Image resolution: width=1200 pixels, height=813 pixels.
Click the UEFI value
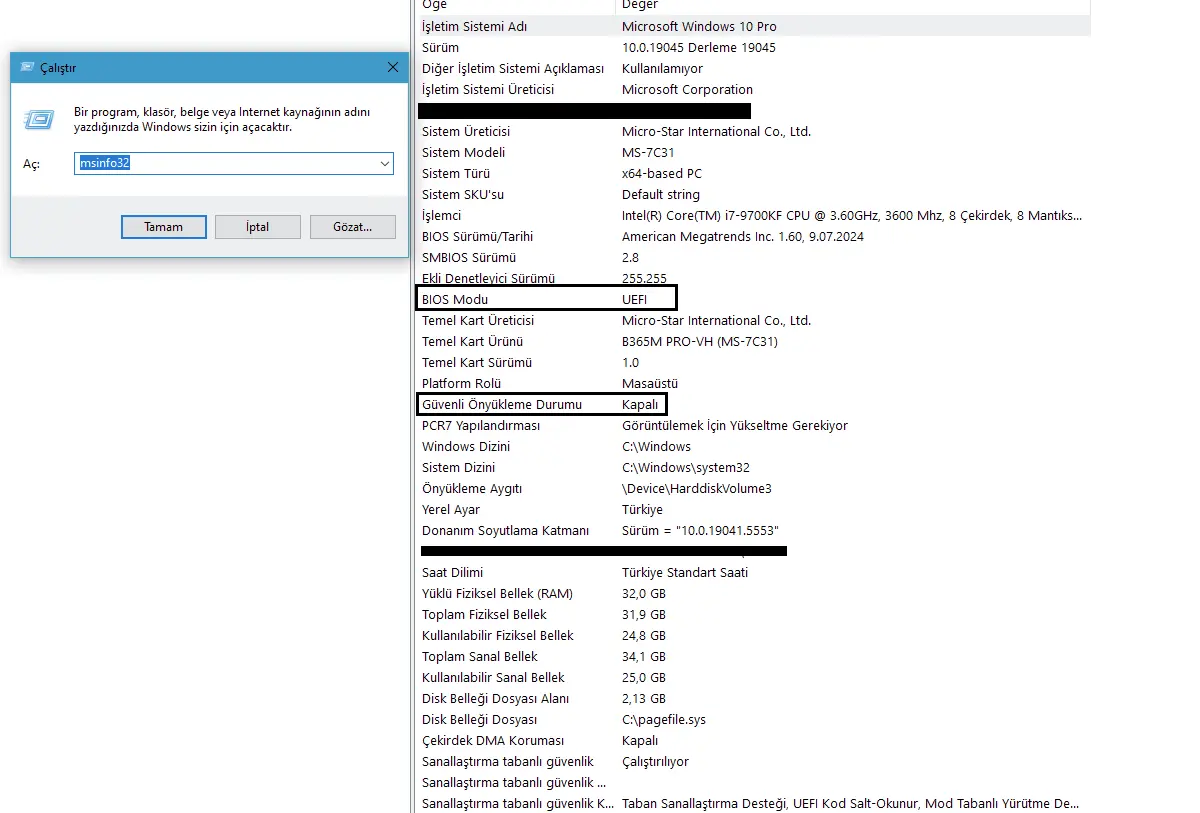coord(634,299)
